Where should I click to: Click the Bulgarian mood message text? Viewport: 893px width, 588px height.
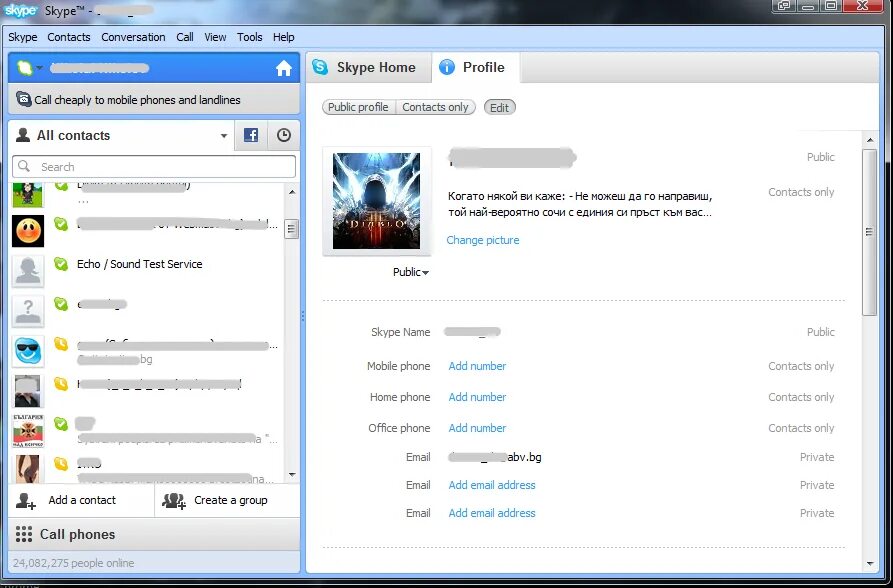click(580, 204)
